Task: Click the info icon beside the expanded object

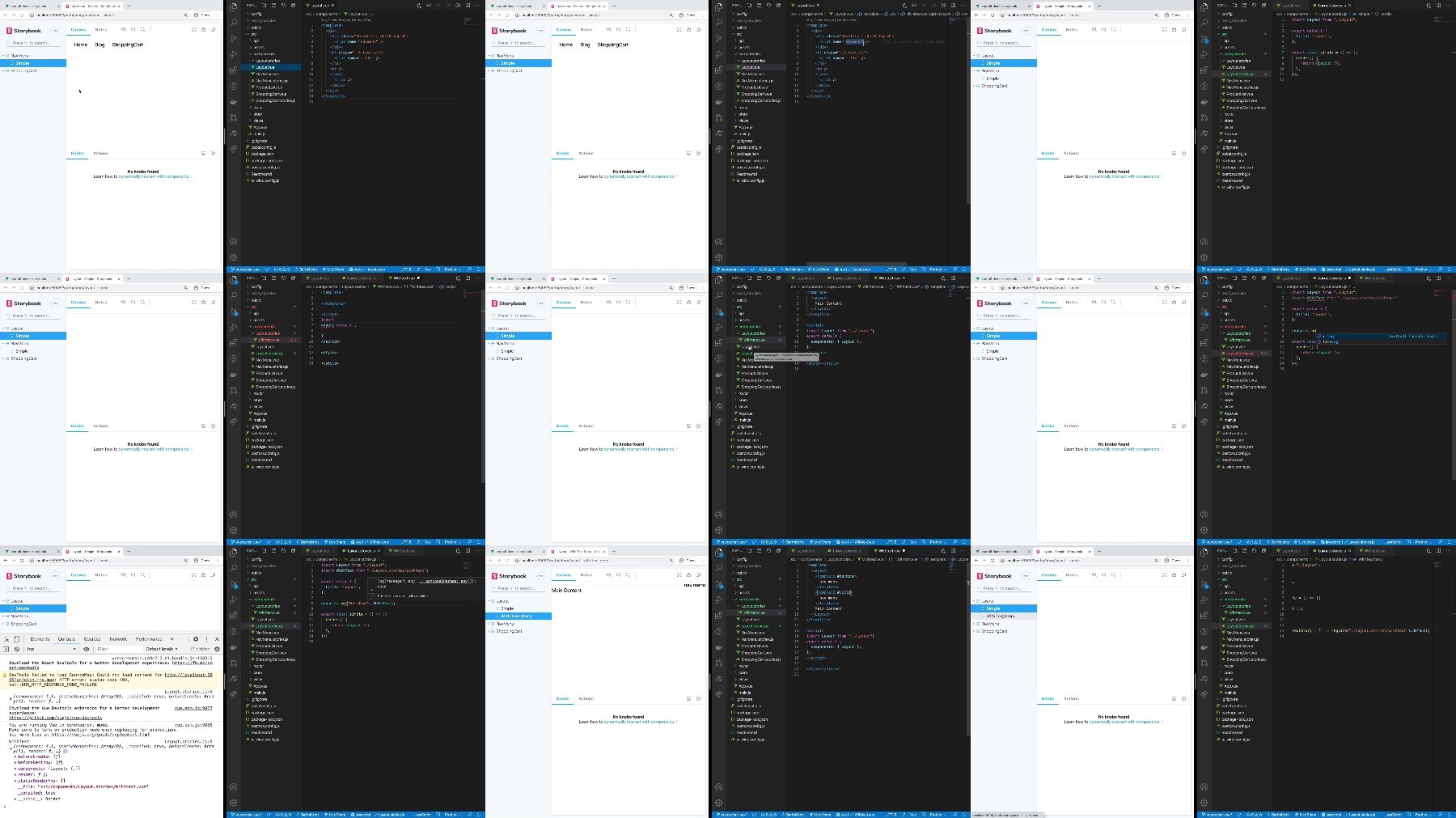Action: [x=66, y=751]
